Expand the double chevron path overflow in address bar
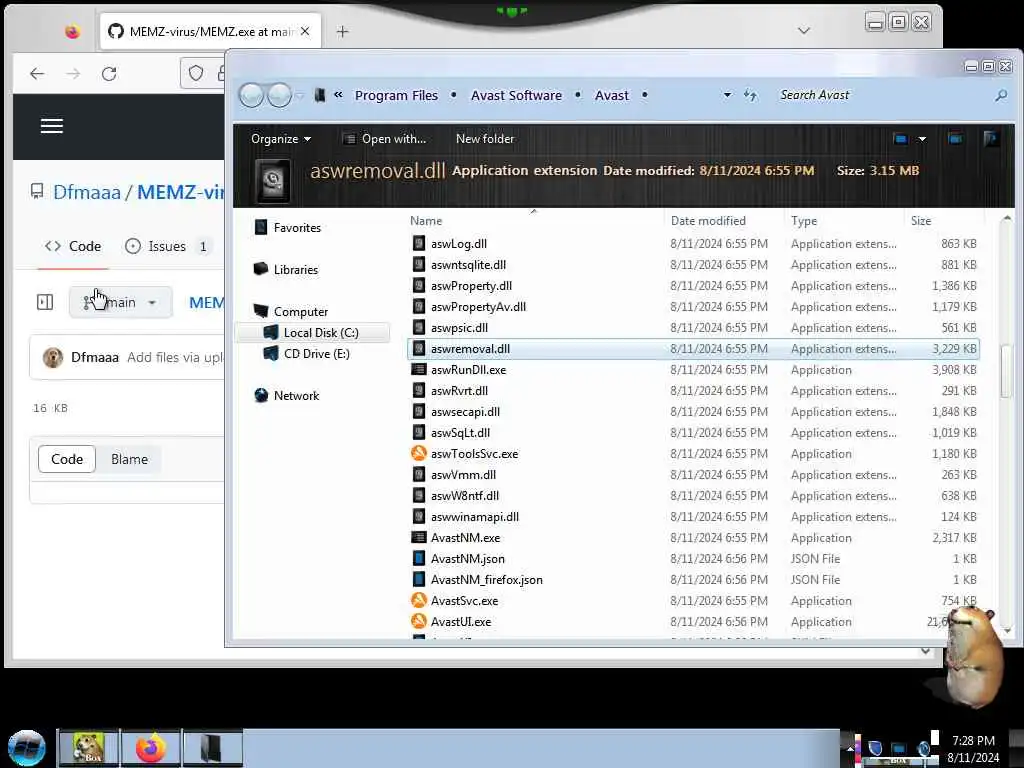Image resolution: width=1024 pixels, height=768 pixels. [x=338, y=95]
